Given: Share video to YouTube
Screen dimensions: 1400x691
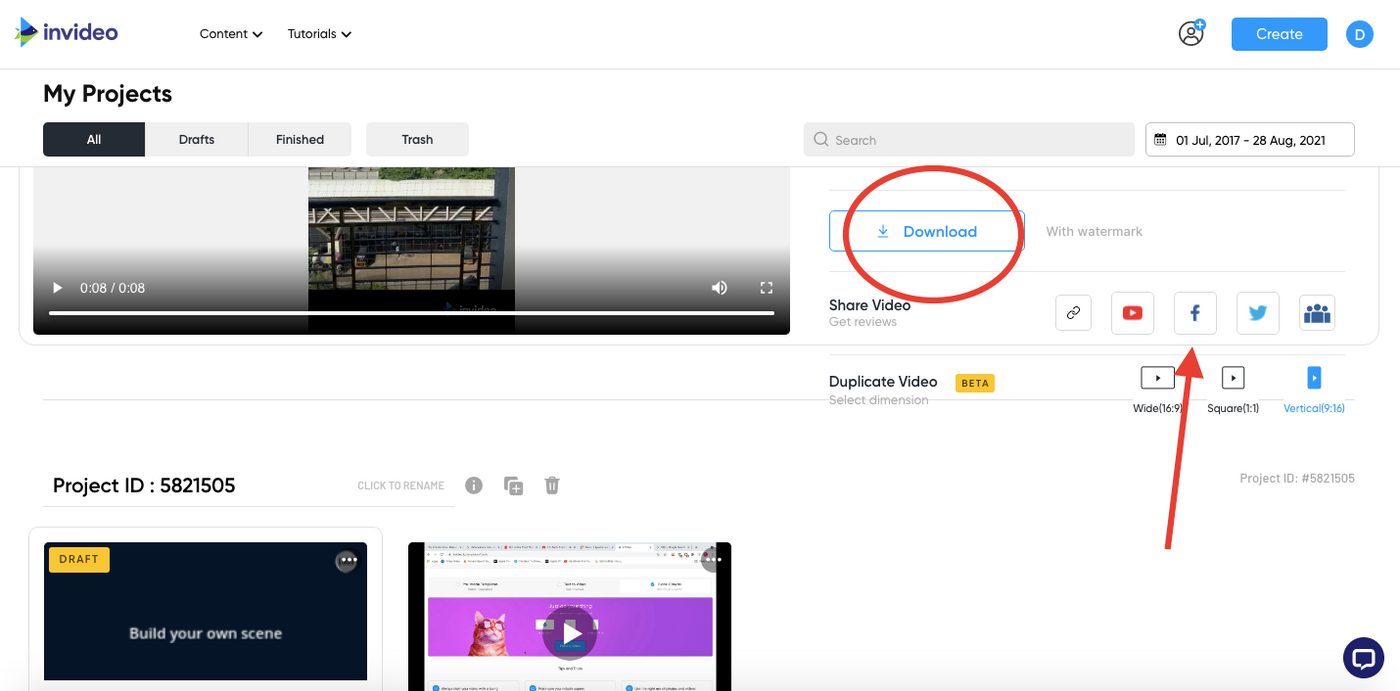Looking at the screenshot, I should (1132, 313).
